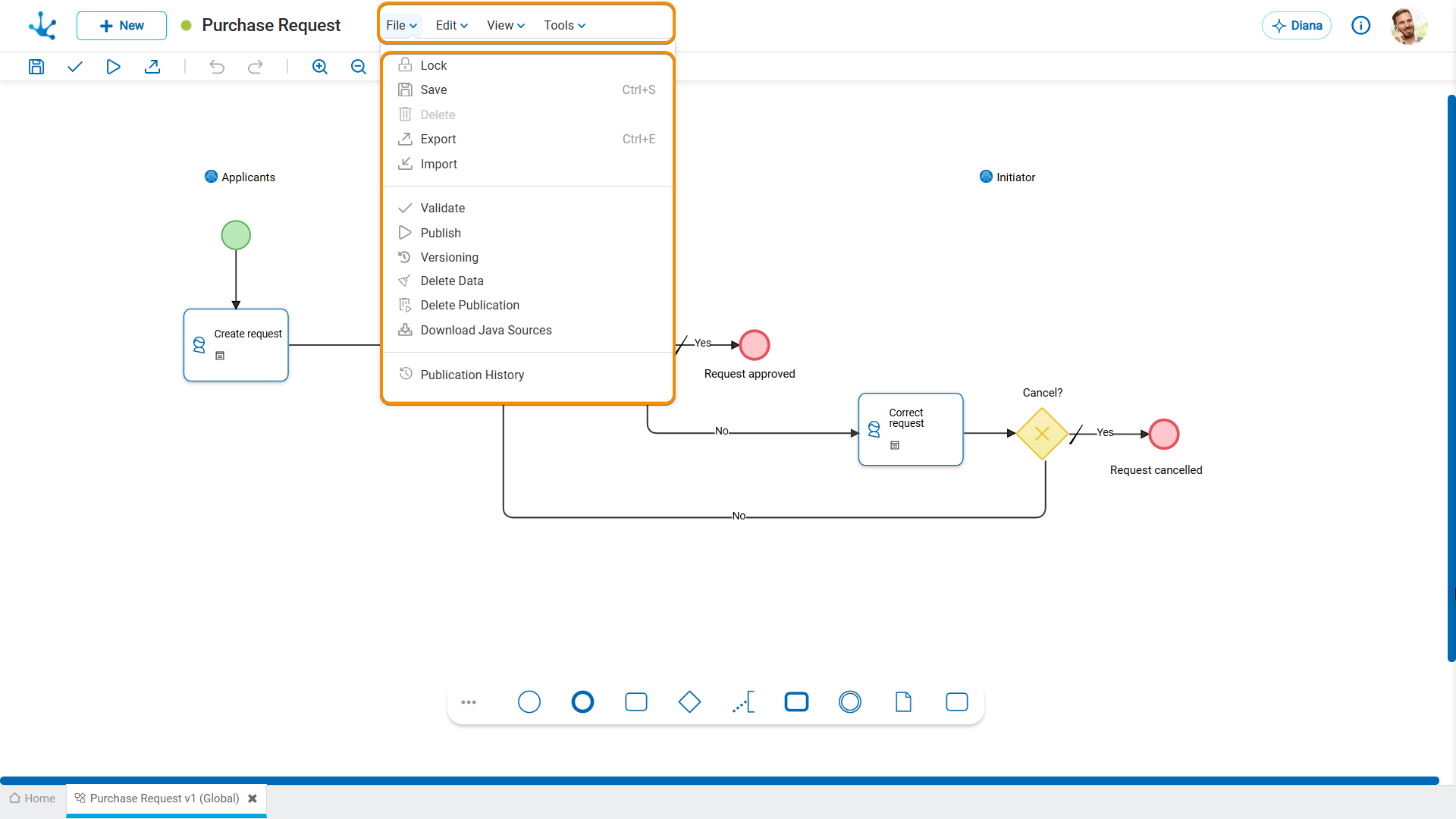Viewport: 1456px width, 819px height.
Task: Click the validate checkmark toolbar icon
Action: click(x=74, y=67)
